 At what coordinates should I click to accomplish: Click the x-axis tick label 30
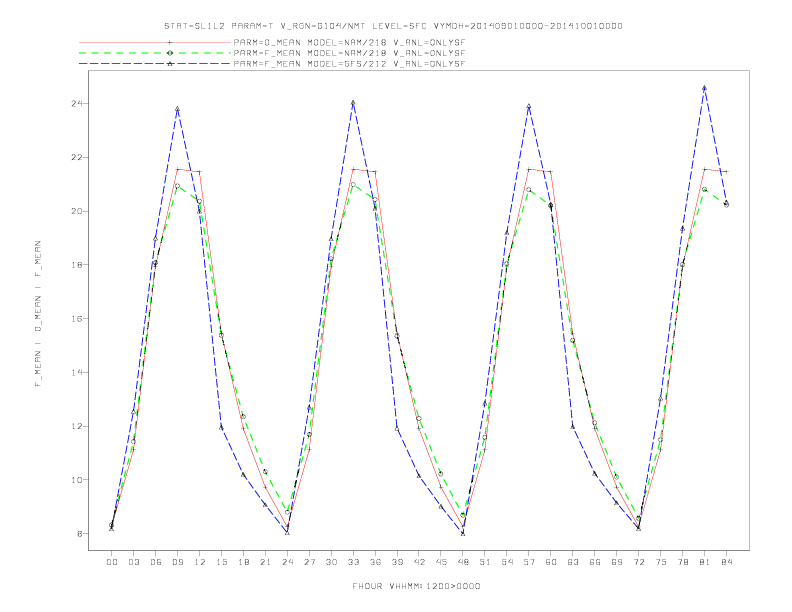coord(331,562)
